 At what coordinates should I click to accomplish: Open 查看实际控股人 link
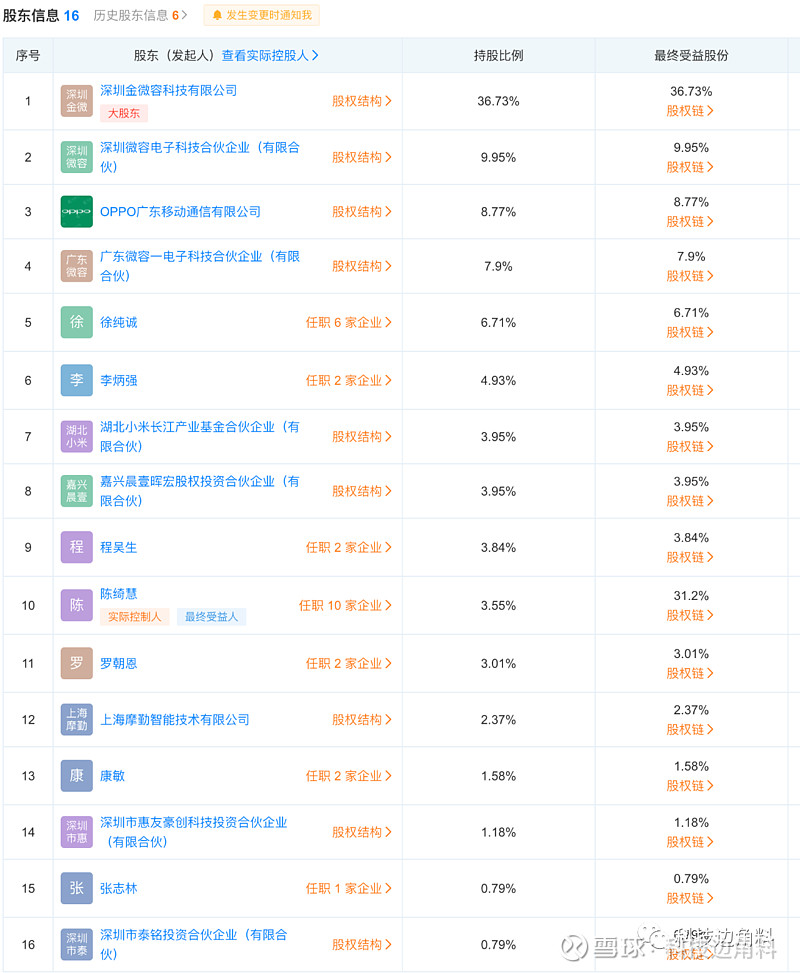270,56
